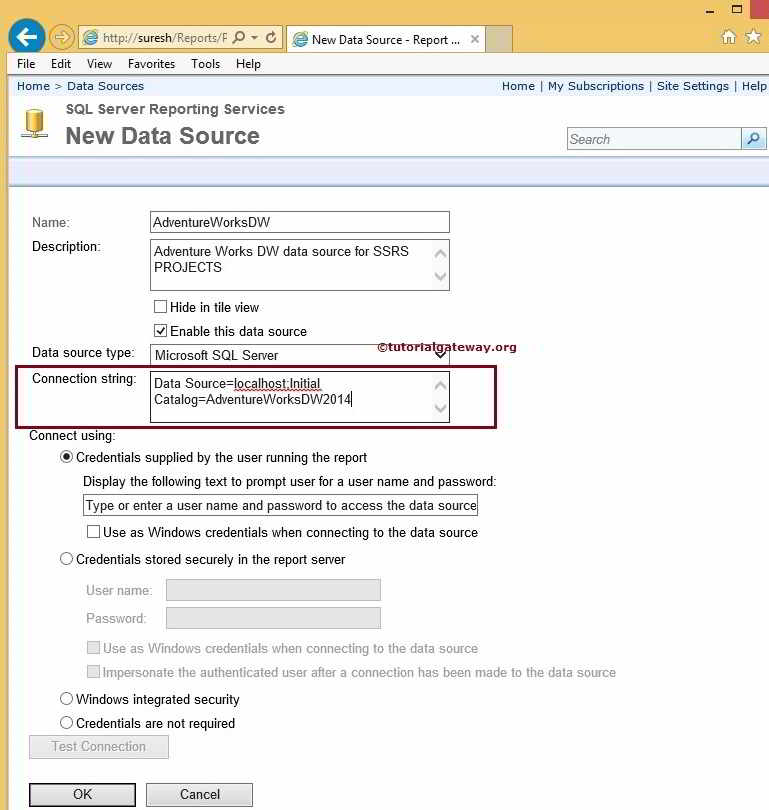Viewport: 769px width, 810px height.
Task: Click the address bar search magnifier icon
Action: [x=239, y=38]
